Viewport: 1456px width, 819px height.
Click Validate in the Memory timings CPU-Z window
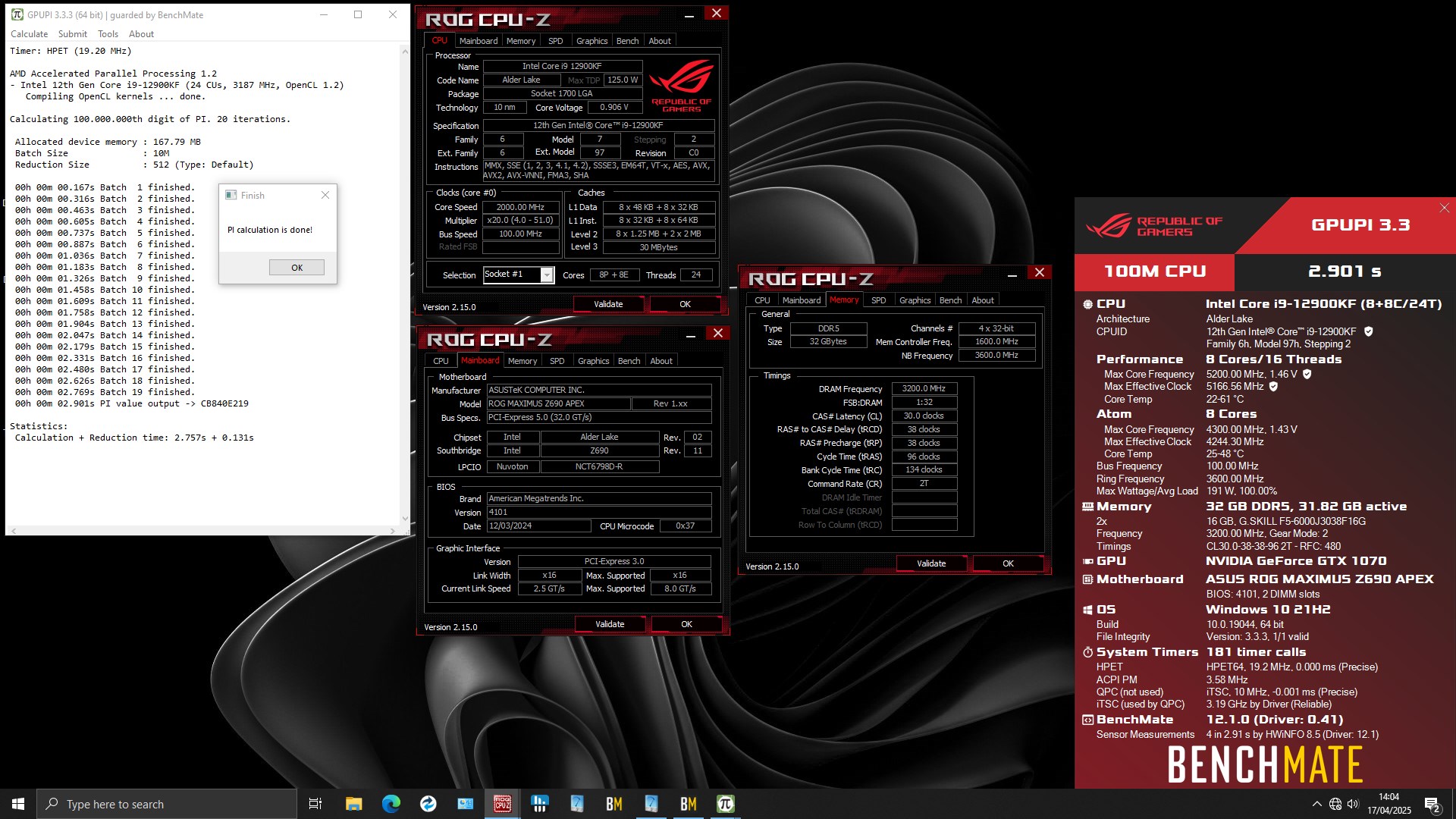click(x=931, y=563)
